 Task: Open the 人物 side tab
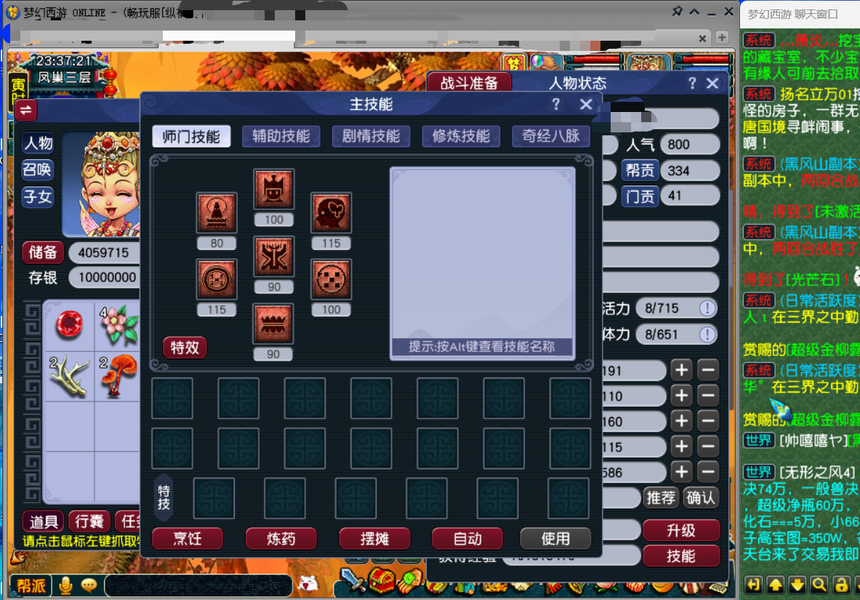pos(38,143)
